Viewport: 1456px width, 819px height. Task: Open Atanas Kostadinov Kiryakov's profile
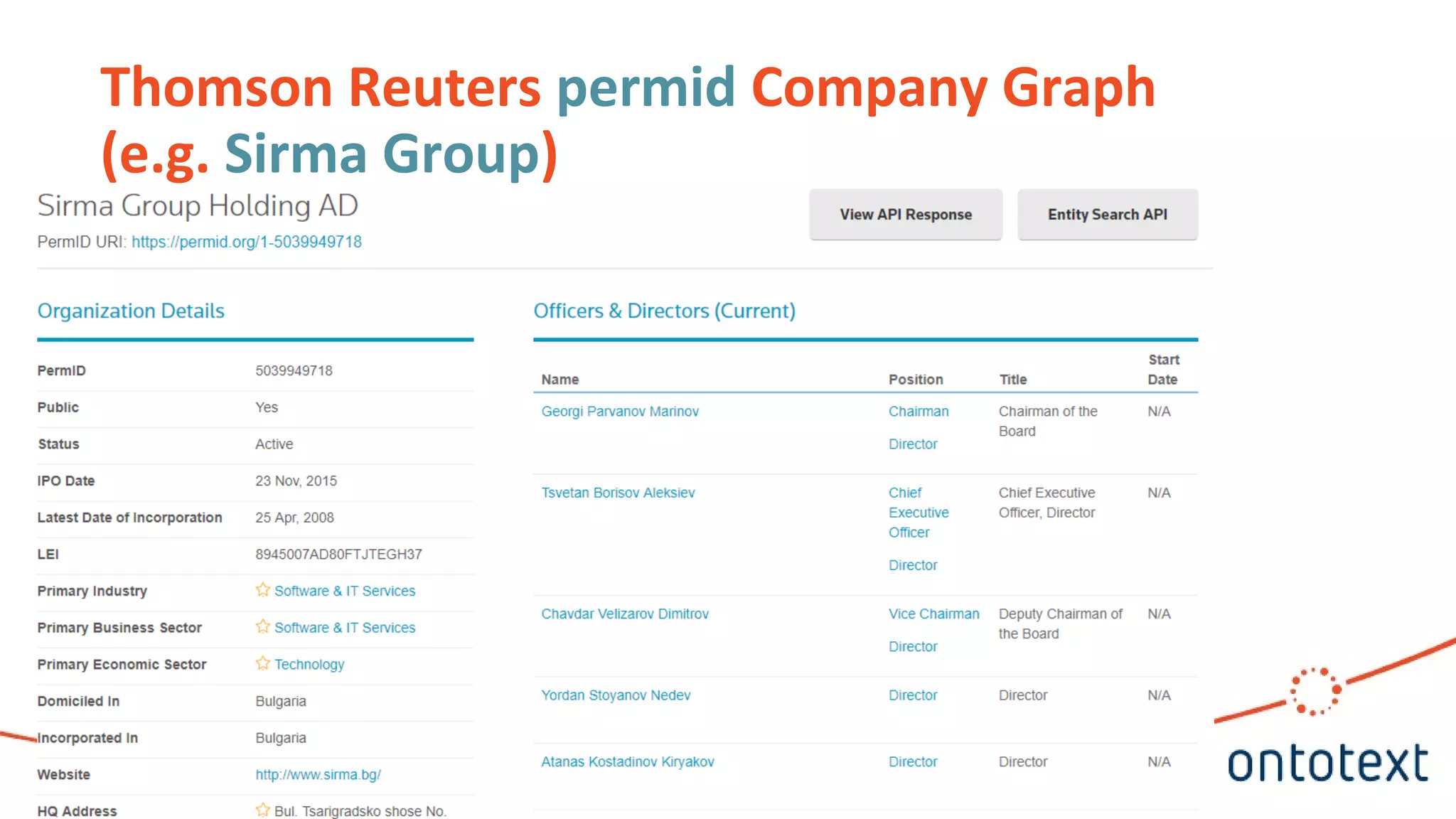628,761
